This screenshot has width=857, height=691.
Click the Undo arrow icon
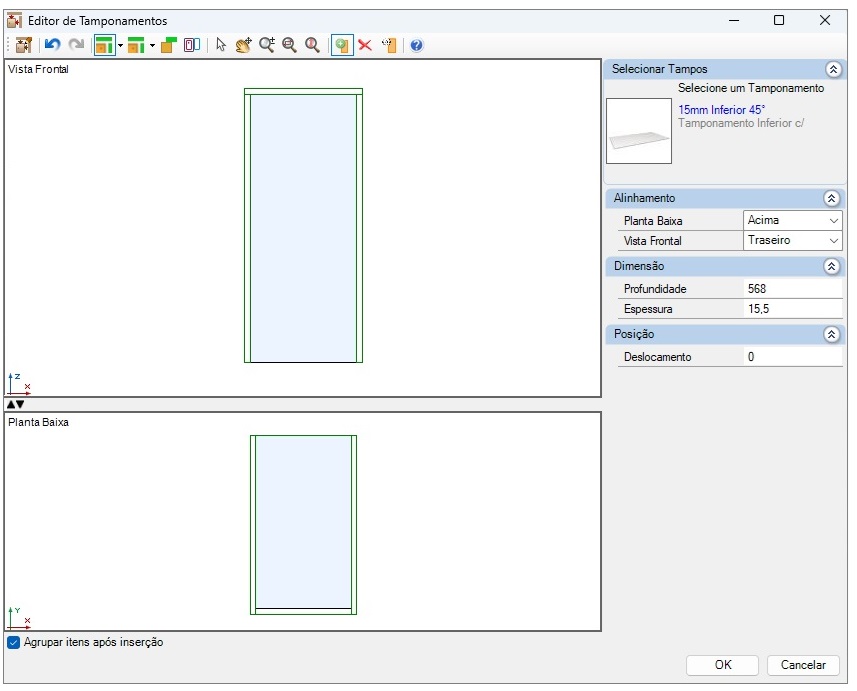tap(53, 45)
